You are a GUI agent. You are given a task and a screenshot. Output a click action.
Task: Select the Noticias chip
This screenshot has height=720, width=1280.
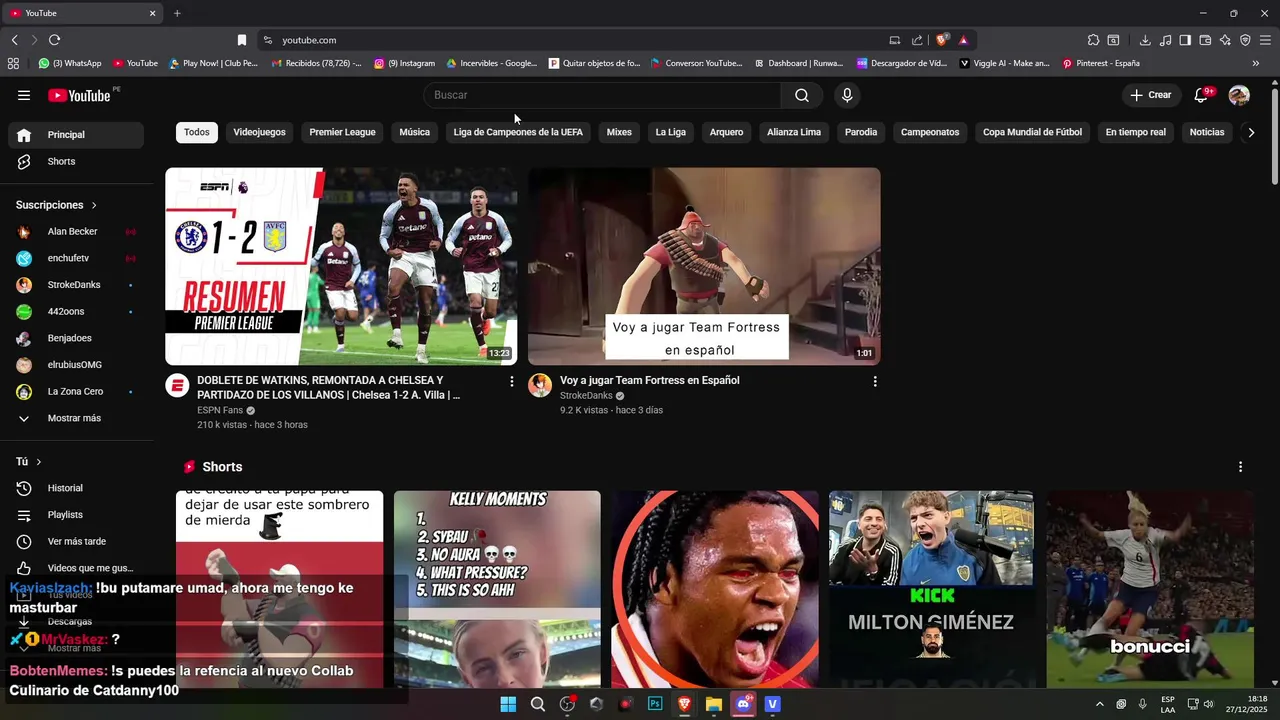click(x=1207, y=132)
